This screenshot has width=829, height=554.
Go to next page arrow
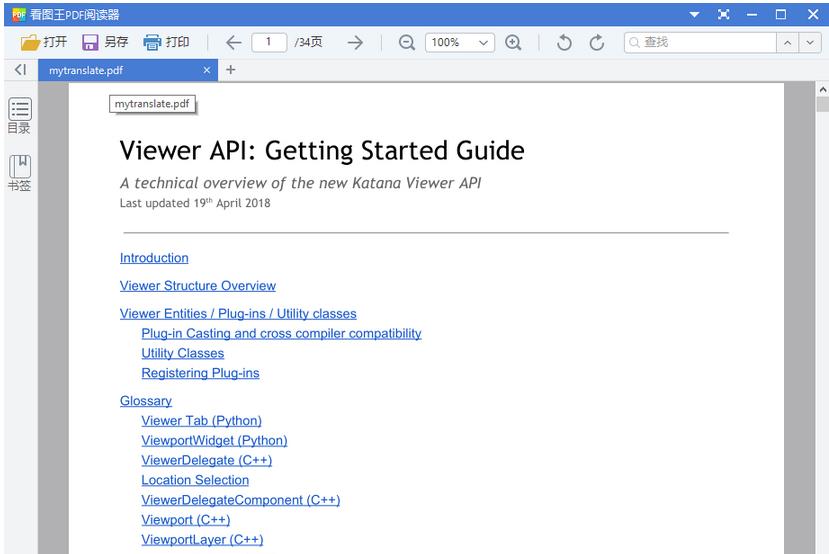click(x=355, y=42)
